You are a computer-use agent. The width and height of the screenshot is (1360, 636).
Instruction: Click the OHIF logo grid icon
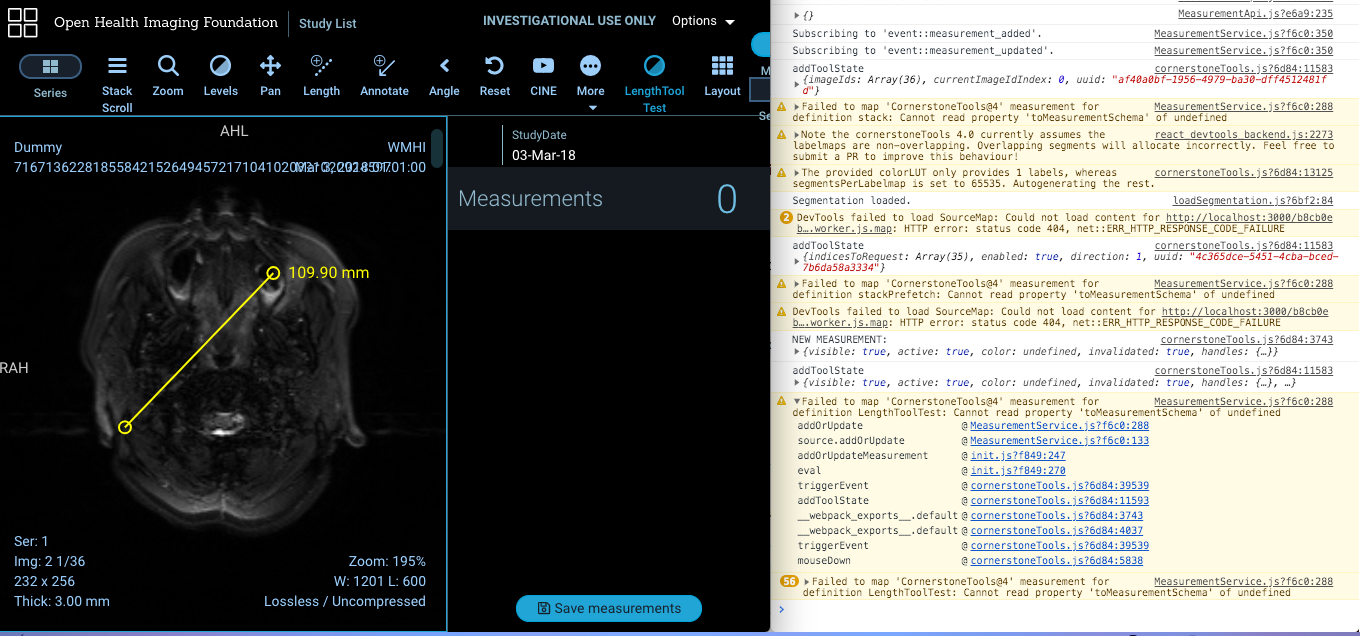pos(23,23)
